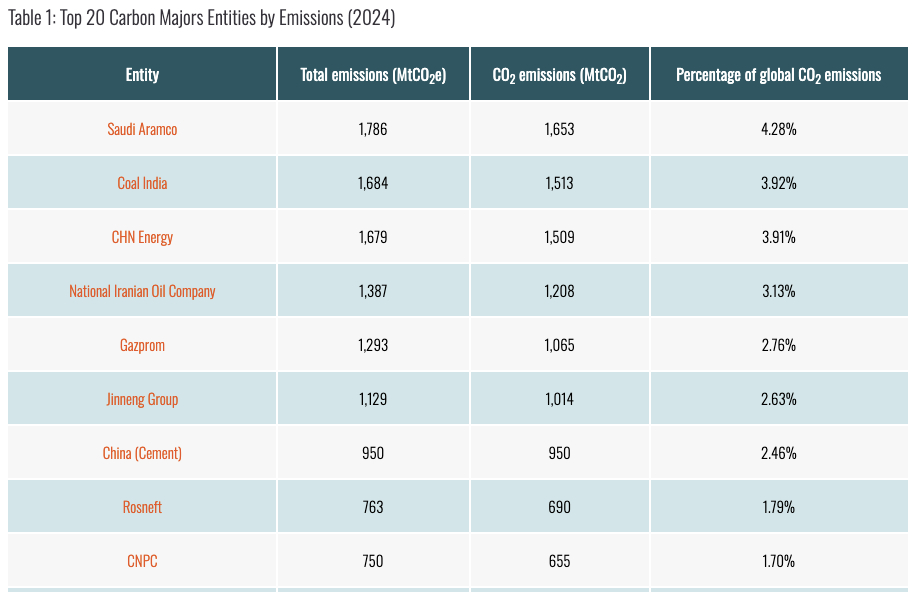Screen dimensions: 913x592
Task: Click the Table 1 caption text
Action: coord(201,19)
